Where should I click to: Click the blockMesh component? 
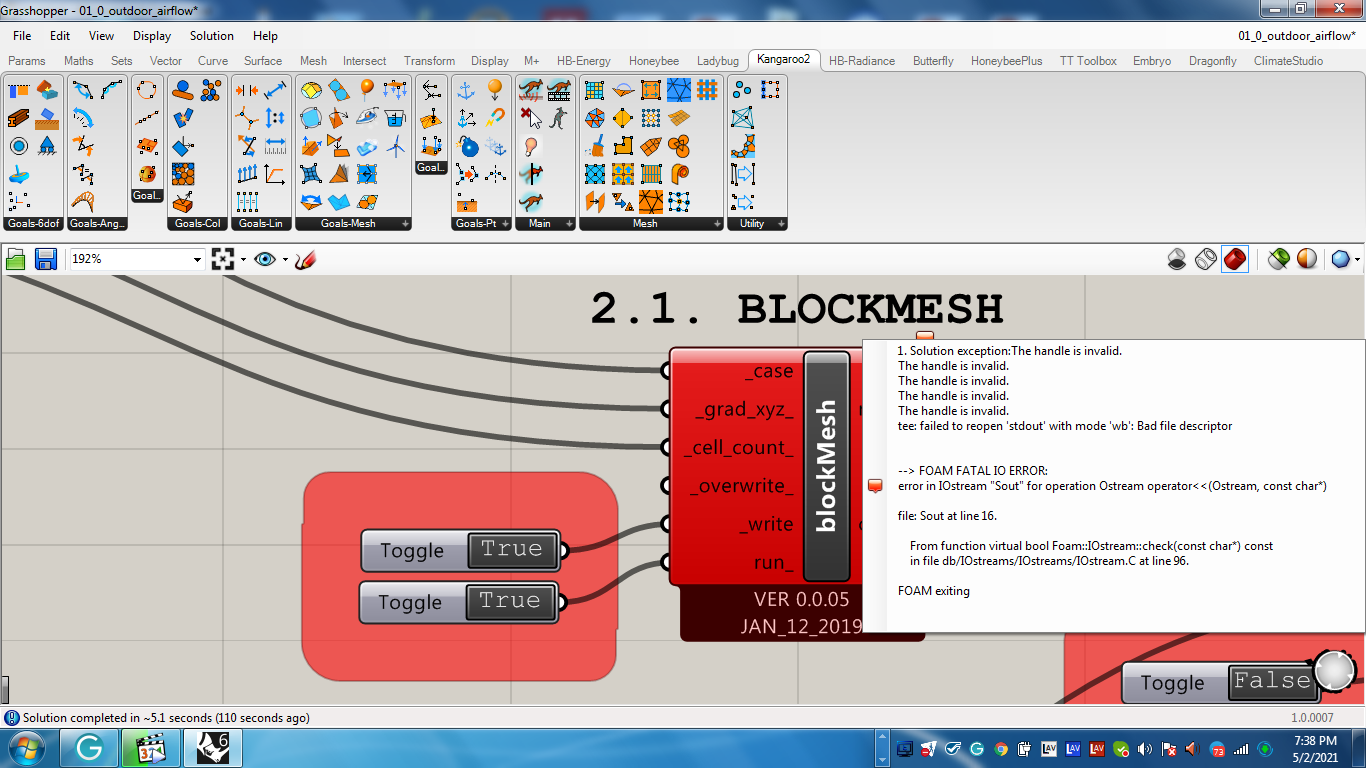[x=826, y=466]
